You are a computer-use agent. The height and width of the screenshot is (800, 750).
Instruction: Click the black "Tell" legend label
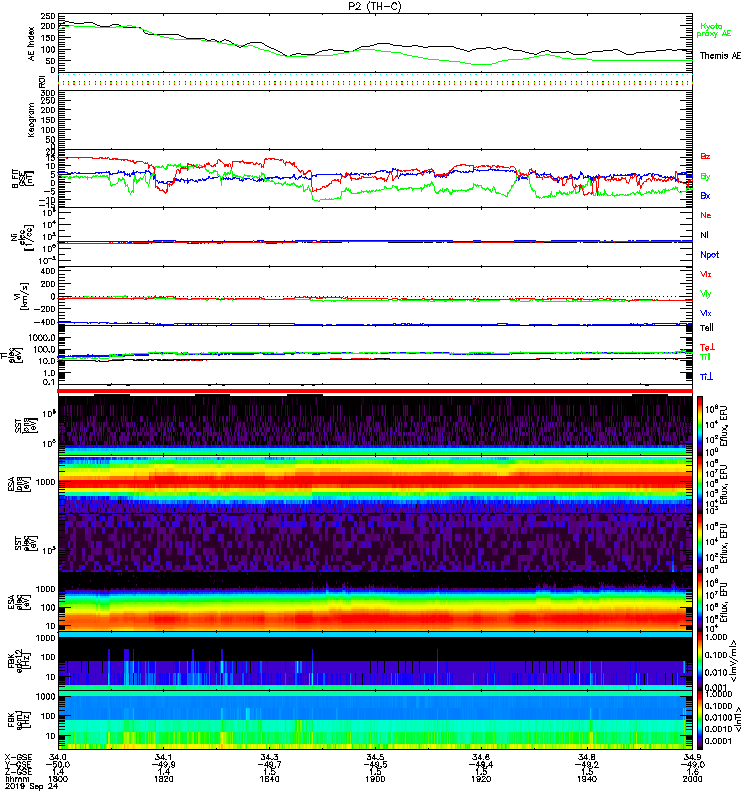point(707,328)
